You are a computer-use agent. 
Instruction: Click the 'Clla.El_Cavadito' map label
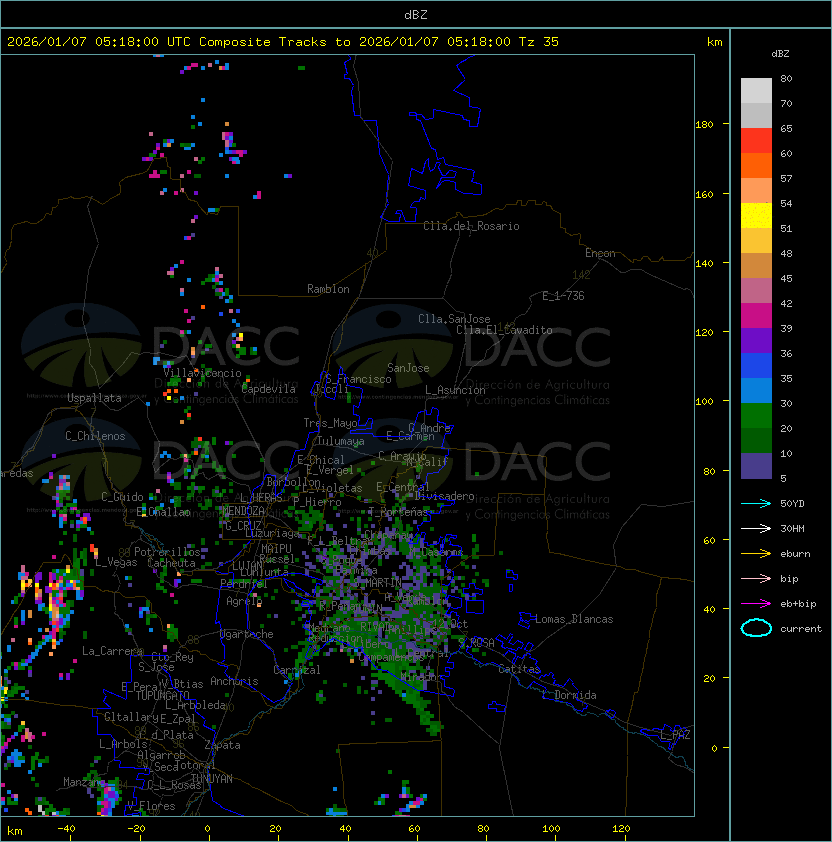coord(504,330)
